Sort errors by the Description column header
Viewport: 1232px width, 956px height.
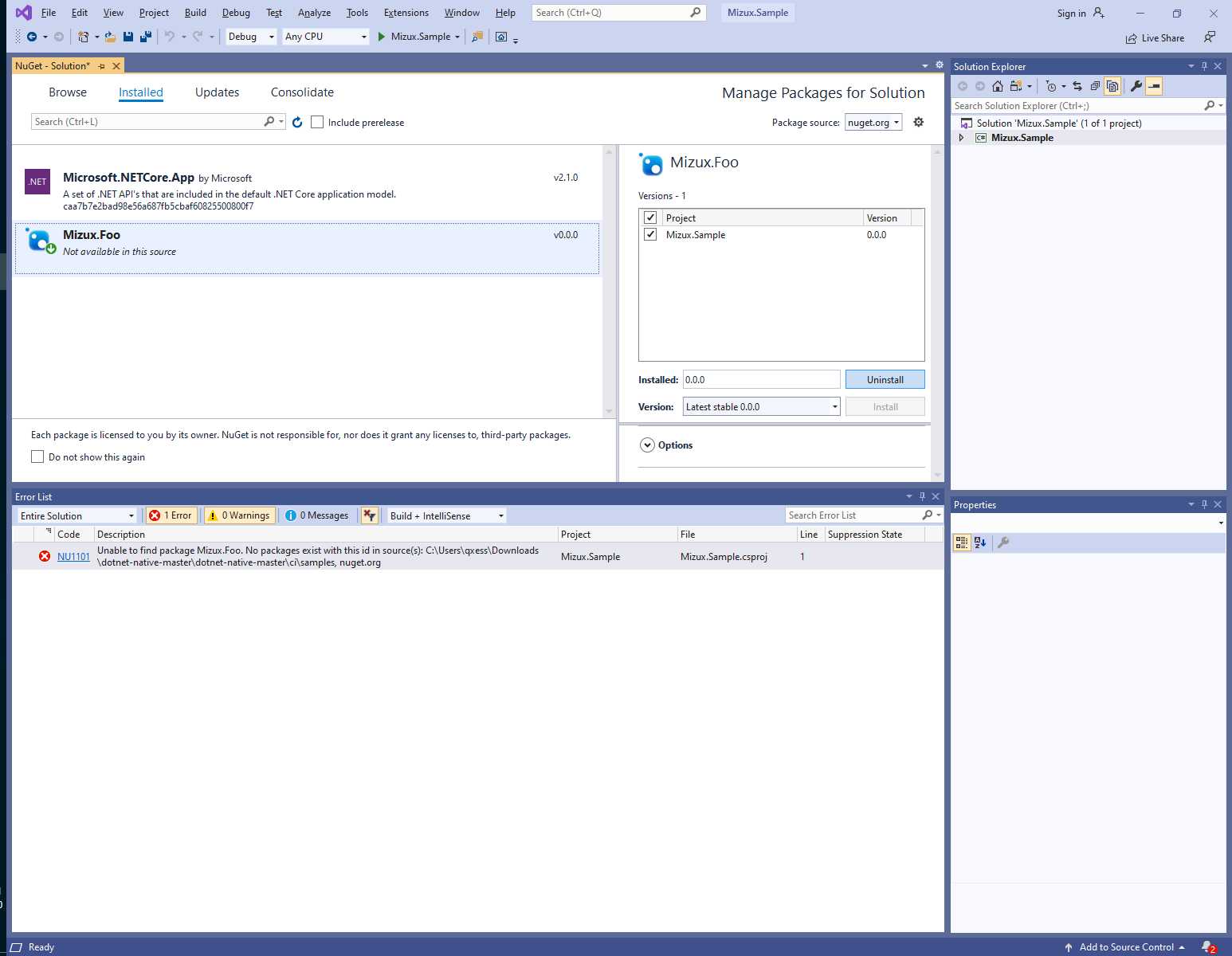[326, 535]
